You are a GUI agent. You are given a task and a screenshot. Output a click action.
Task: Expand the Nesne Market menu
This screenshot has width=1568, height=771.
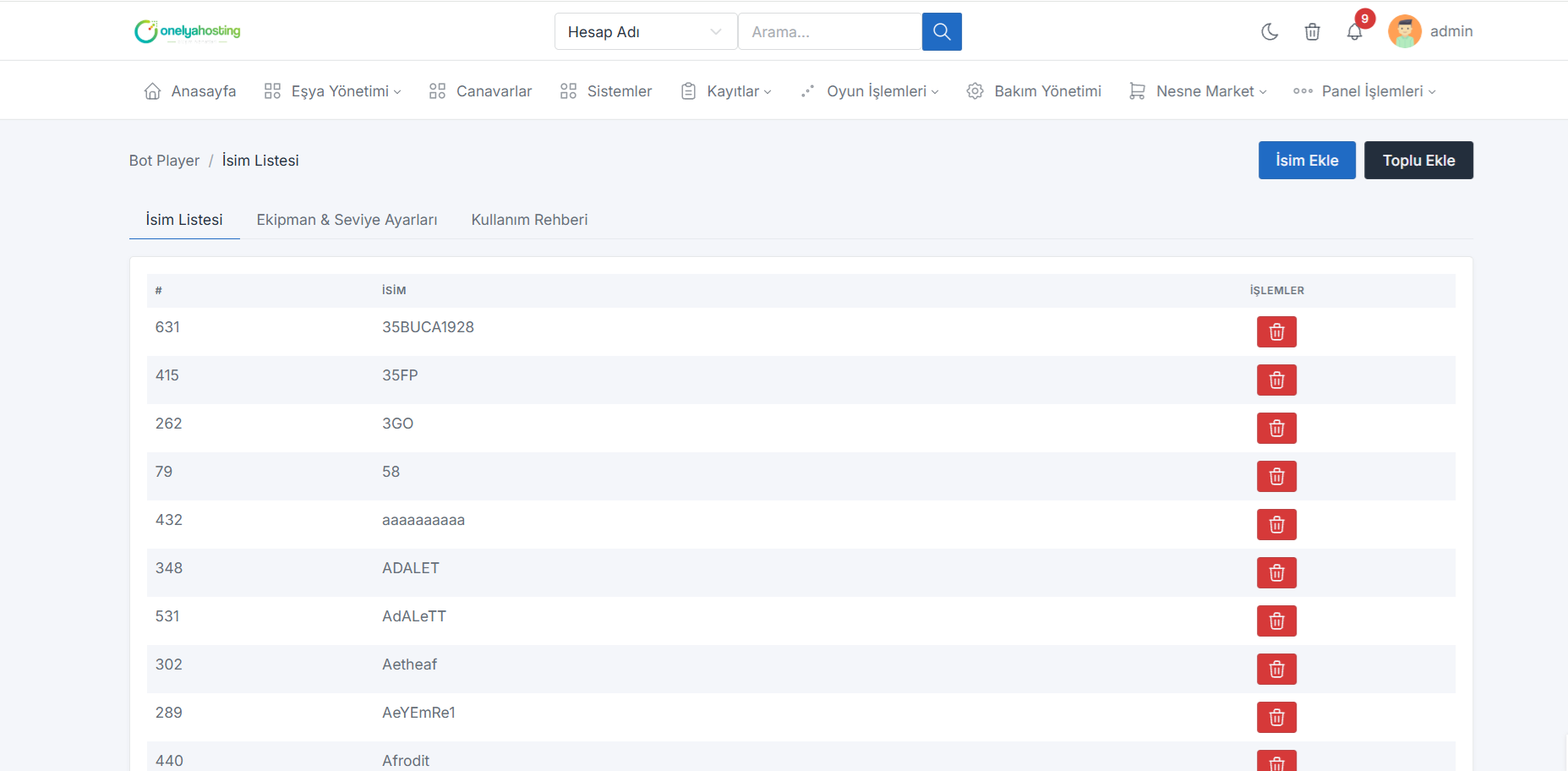pyautogui.click(x=1198, y=91)
